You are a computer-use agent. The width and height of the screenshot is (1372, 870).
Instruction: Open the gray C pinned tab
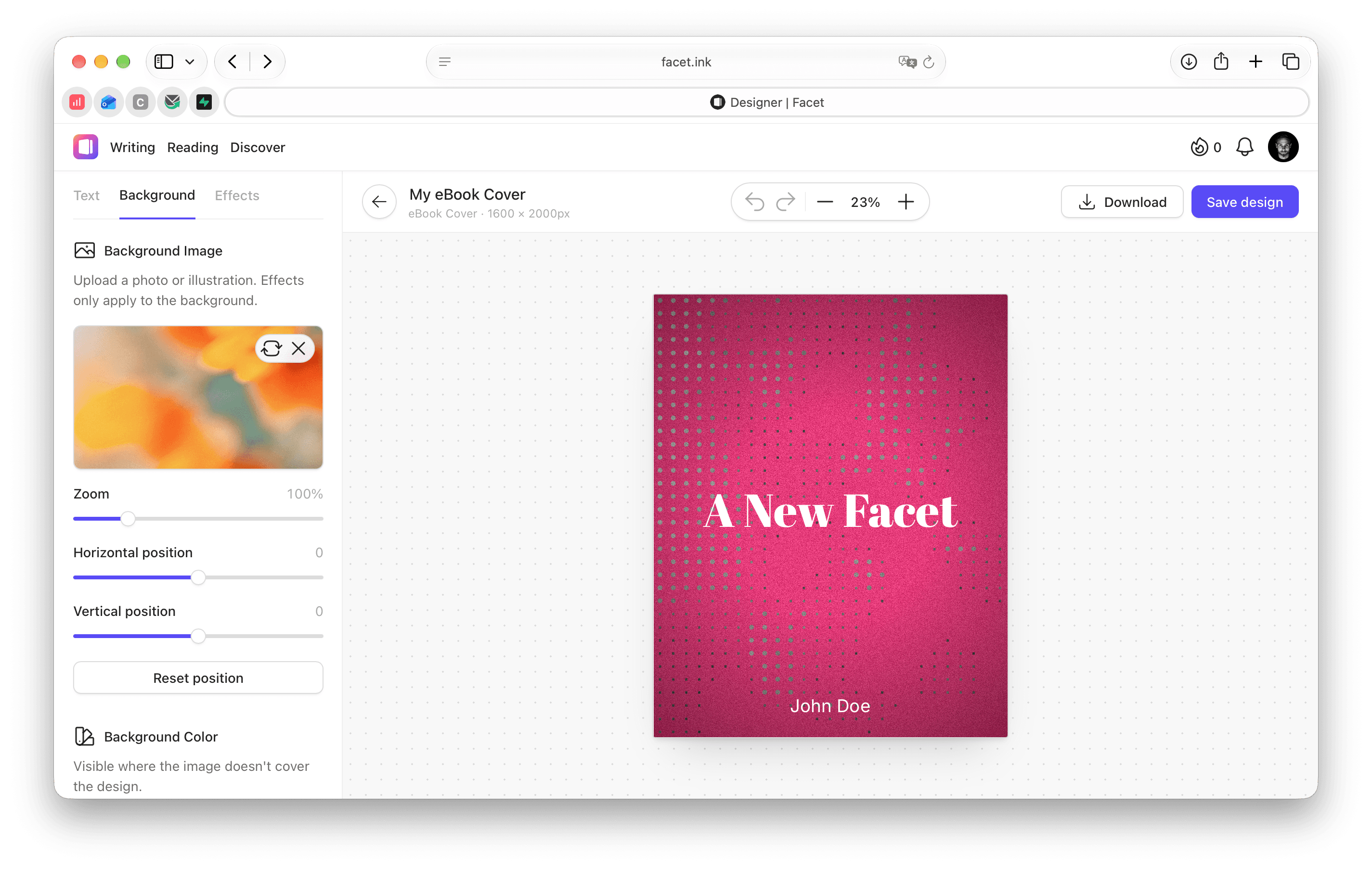[x=140, y=102]
